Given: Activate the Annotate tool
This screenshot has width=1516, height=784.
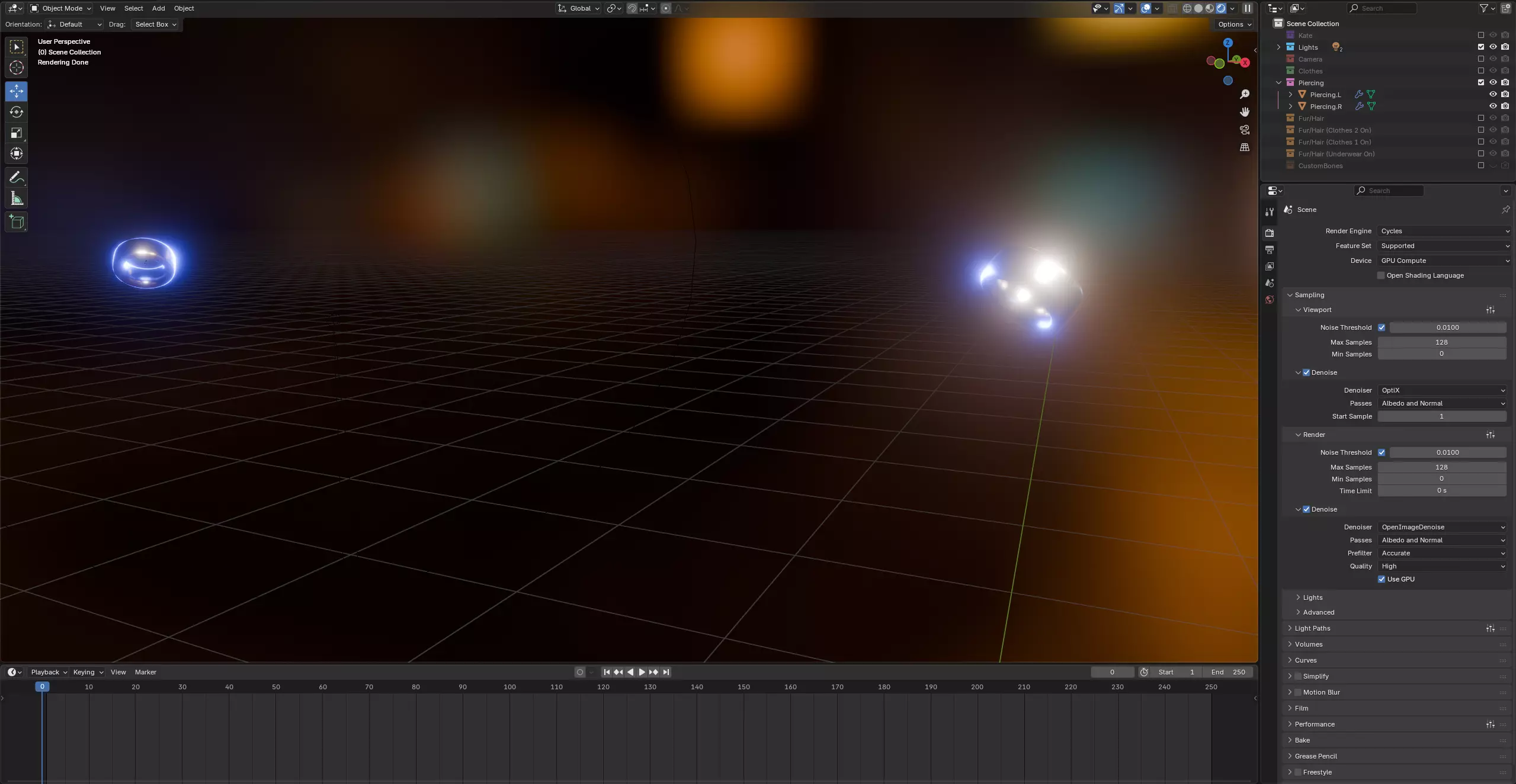Looking at the screenshot, I should pos(17,178).
